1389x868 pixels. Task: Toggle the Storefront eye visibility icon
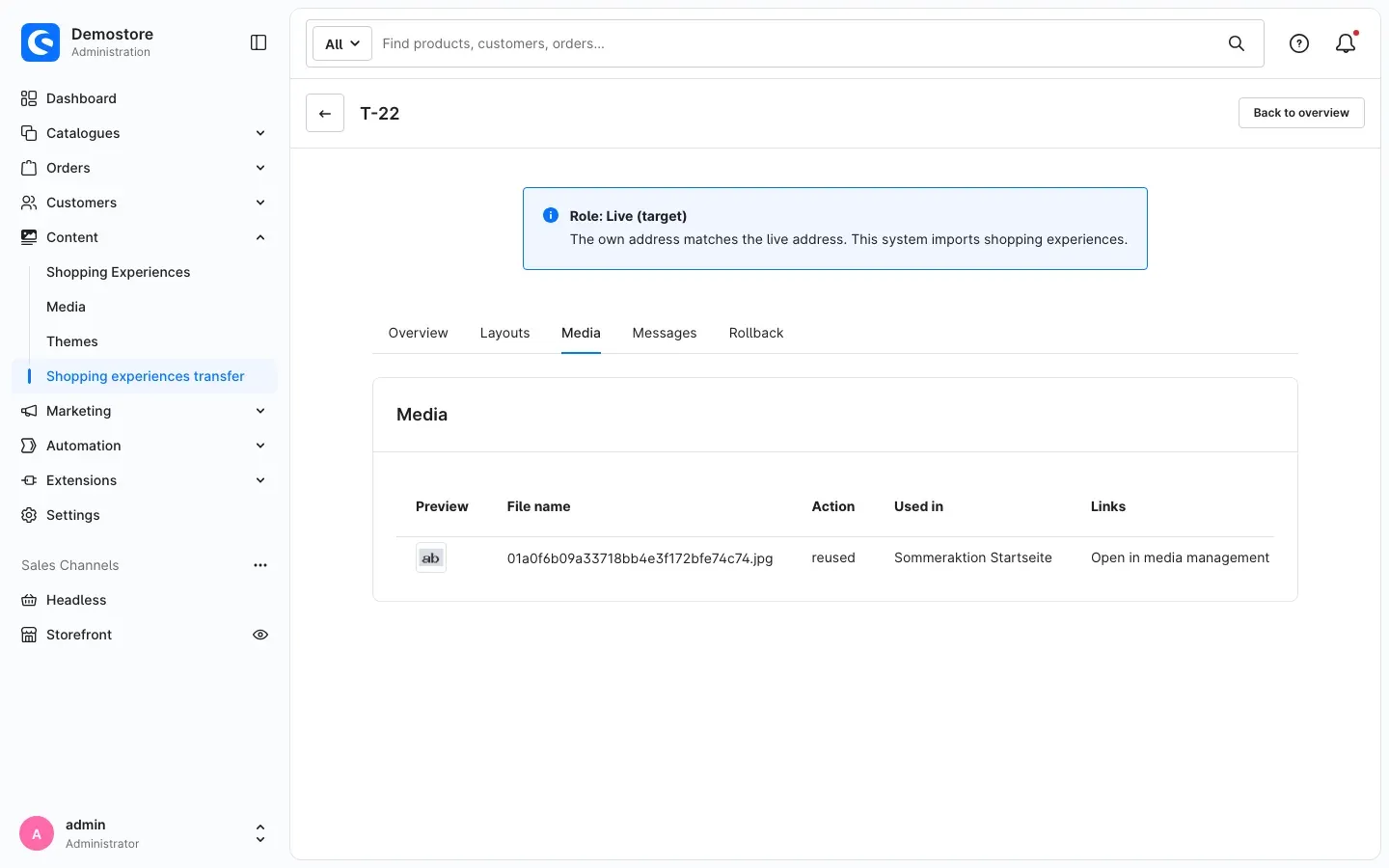tap(260, 635)
